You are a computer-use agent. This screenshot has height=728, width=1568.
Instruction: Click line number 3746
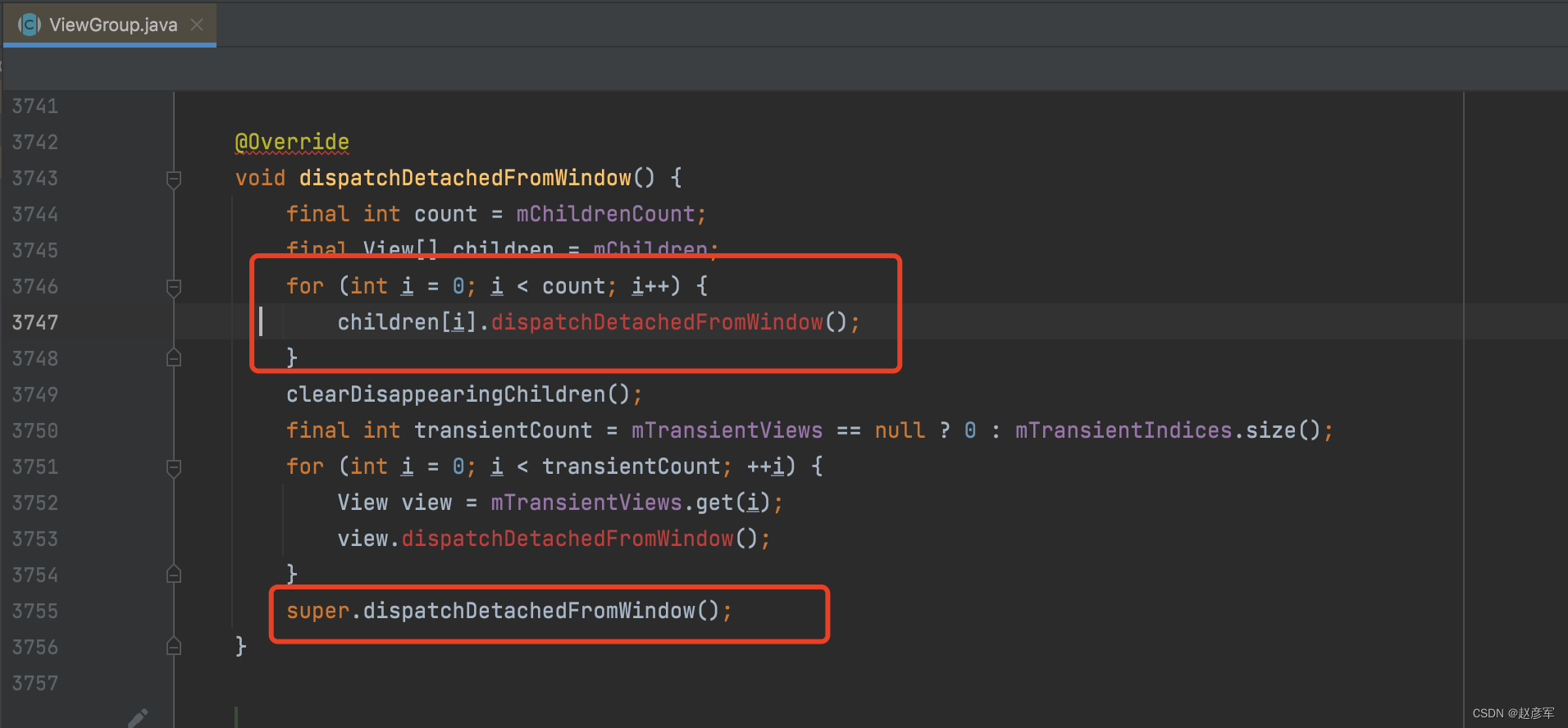pos(35,287)
